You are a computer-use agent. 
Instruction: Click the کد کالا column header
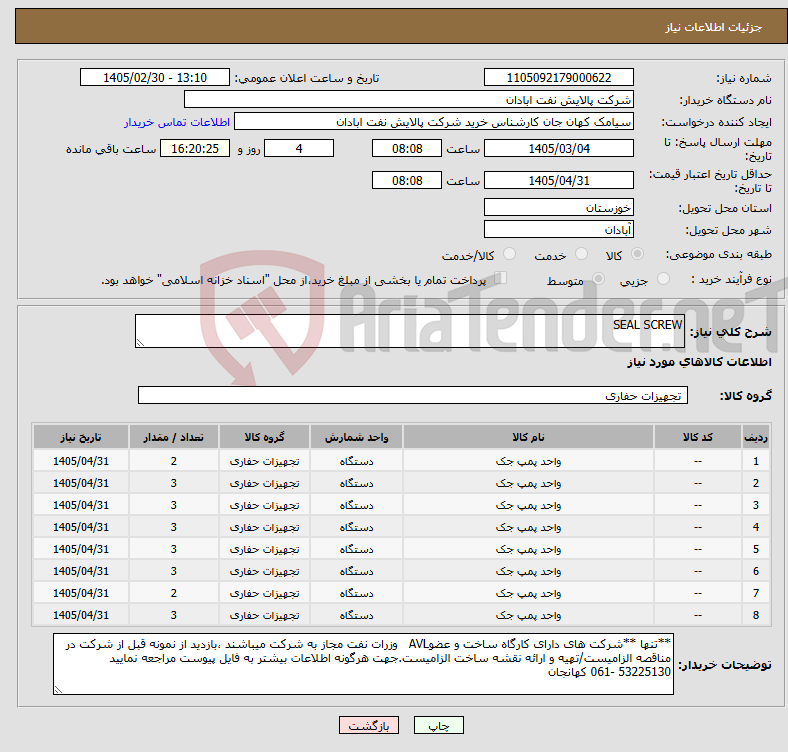698,437
